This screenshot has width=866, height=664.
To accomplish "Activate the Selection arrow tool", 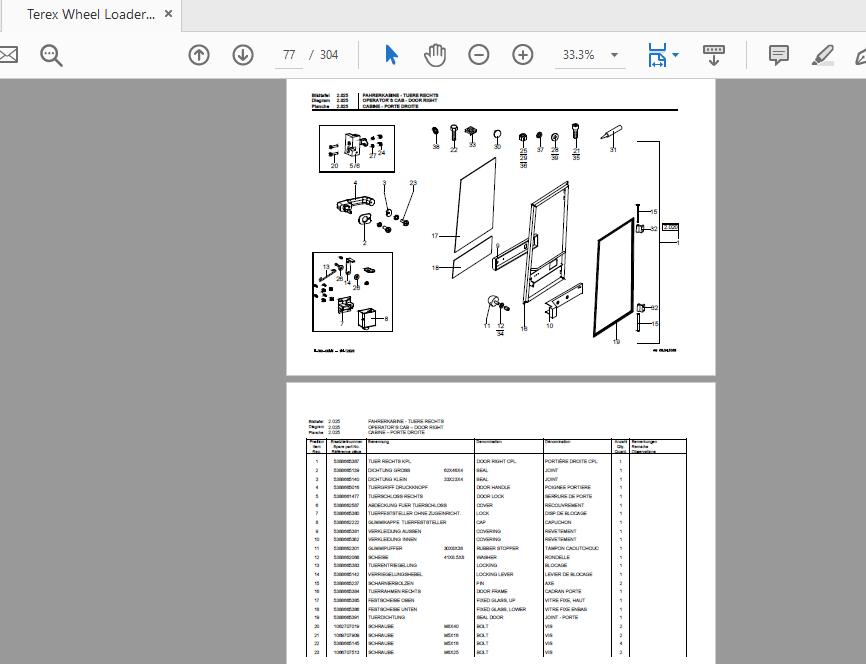I will (392, 55).
